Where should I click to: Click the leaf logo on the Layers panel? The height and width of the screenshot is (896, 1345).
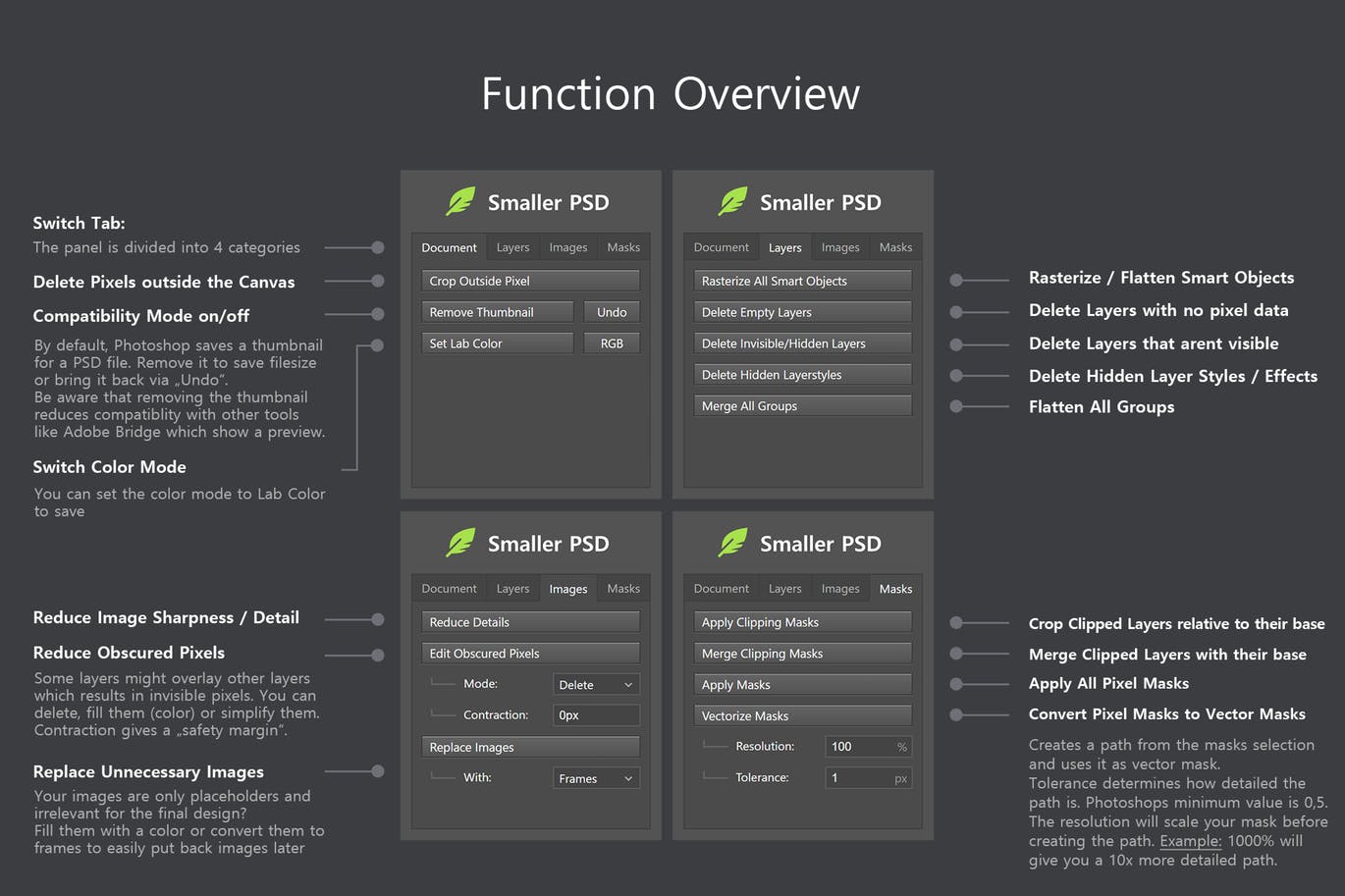[732, 200]
